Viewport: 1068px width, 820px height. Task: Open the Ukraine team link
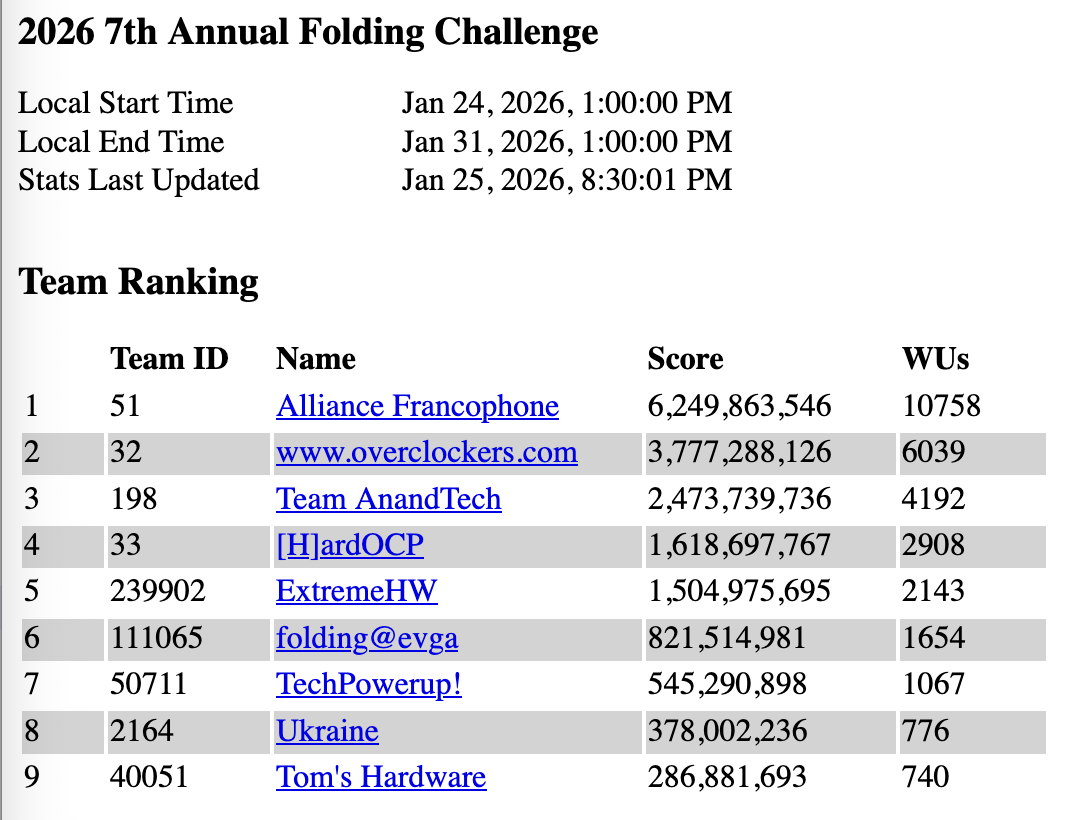327,731
